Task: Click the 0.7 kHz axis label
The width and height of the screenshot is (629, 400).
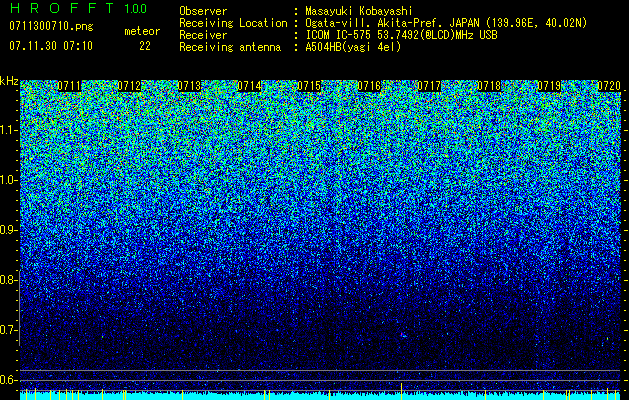Action: (x=8, y=330)
